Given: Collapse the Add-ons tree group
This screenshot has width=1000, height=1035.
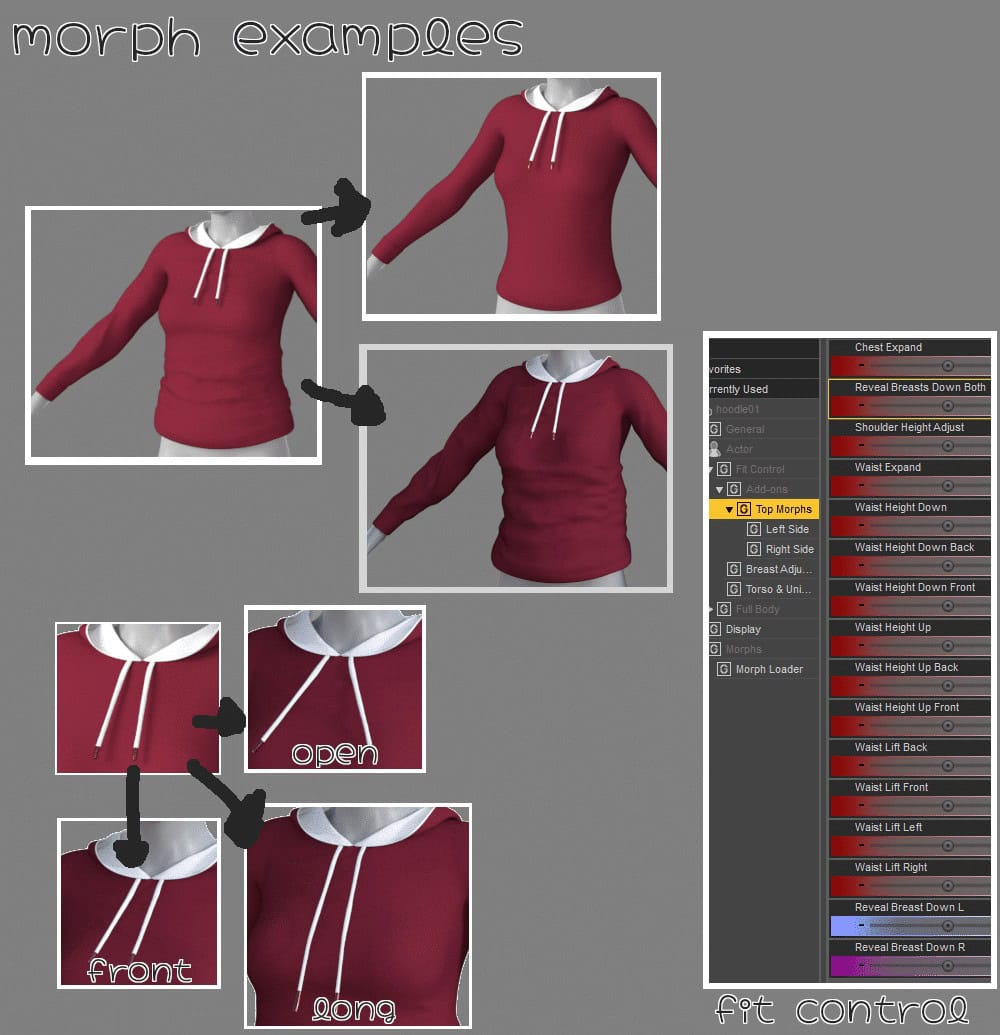Looking at the screenshot, I should [x=719, y=490].
